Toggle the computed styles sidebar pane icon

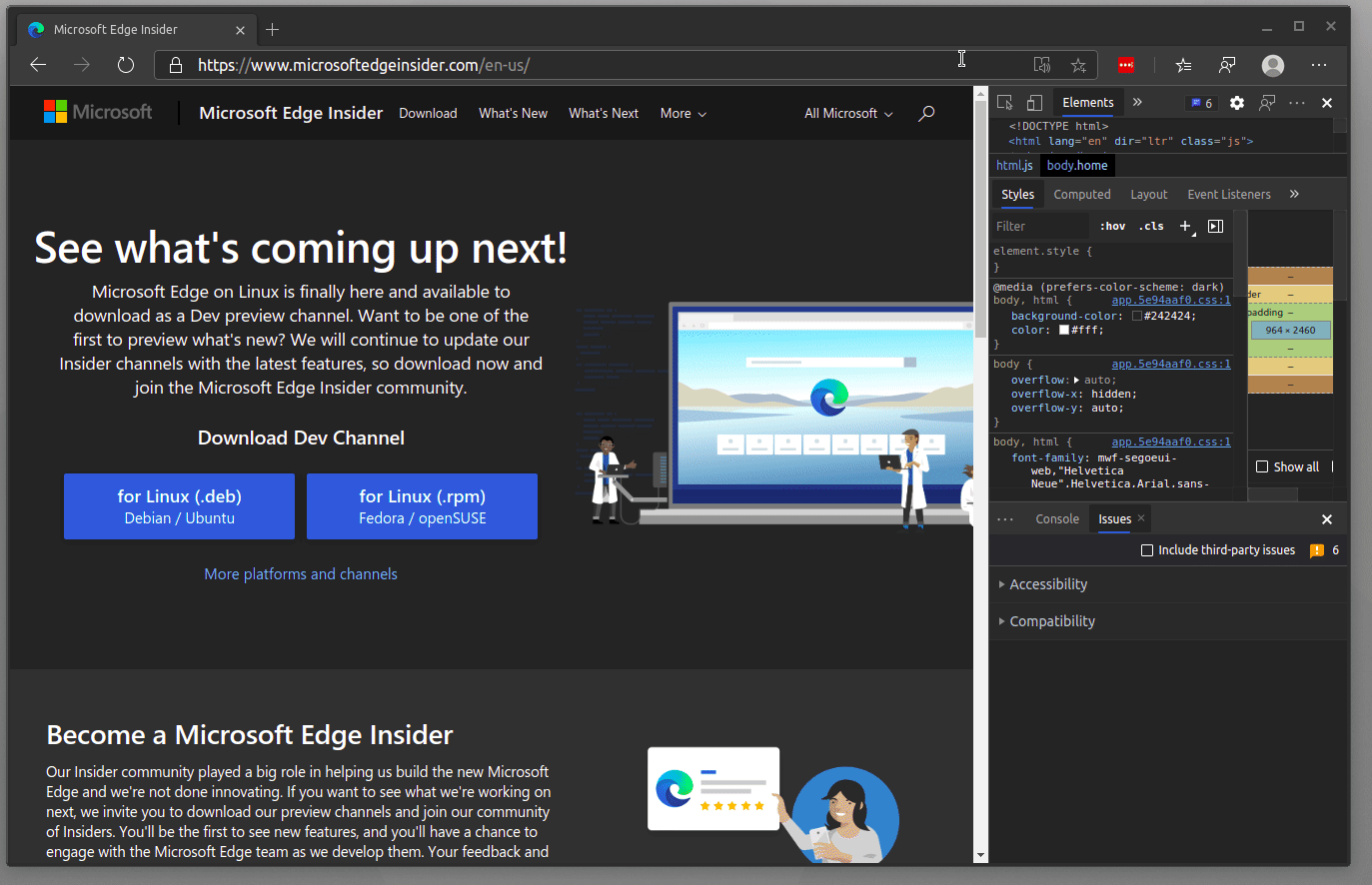pos(1215,227)
